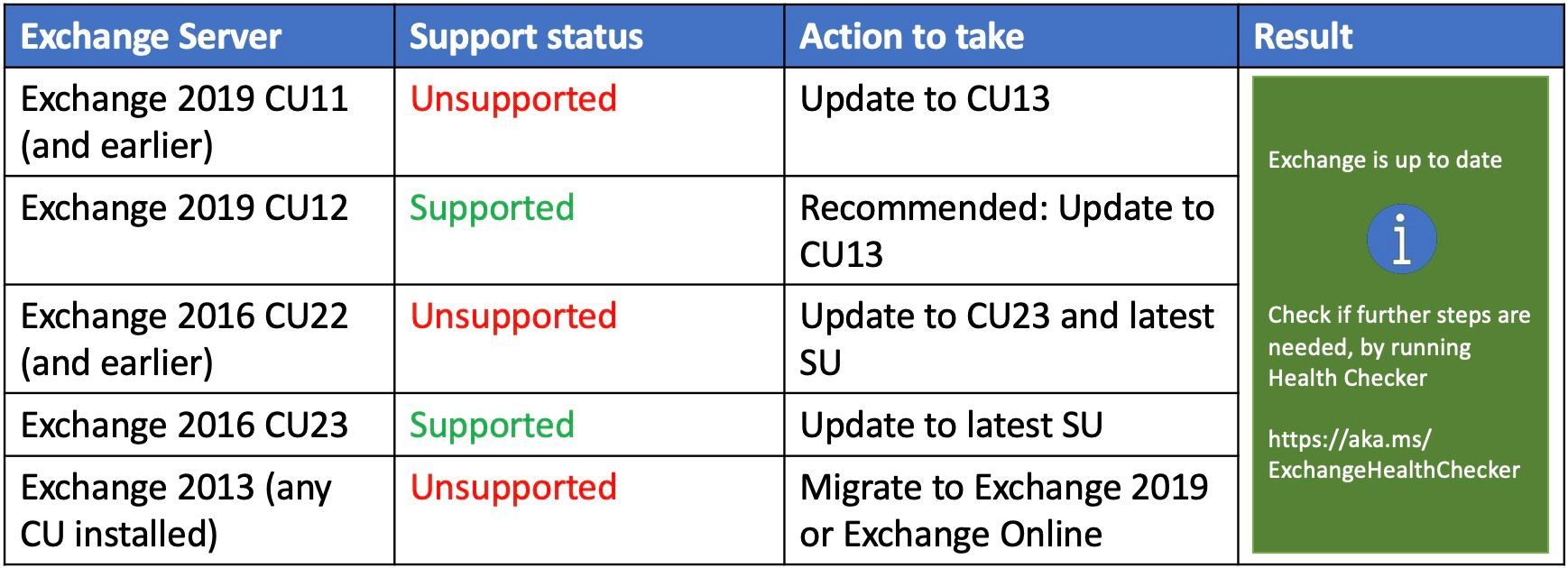Viewport: 1568px width, 568px height.
Task: Select the Exchange 2016 CU22 cell
Action: (184, 339)
